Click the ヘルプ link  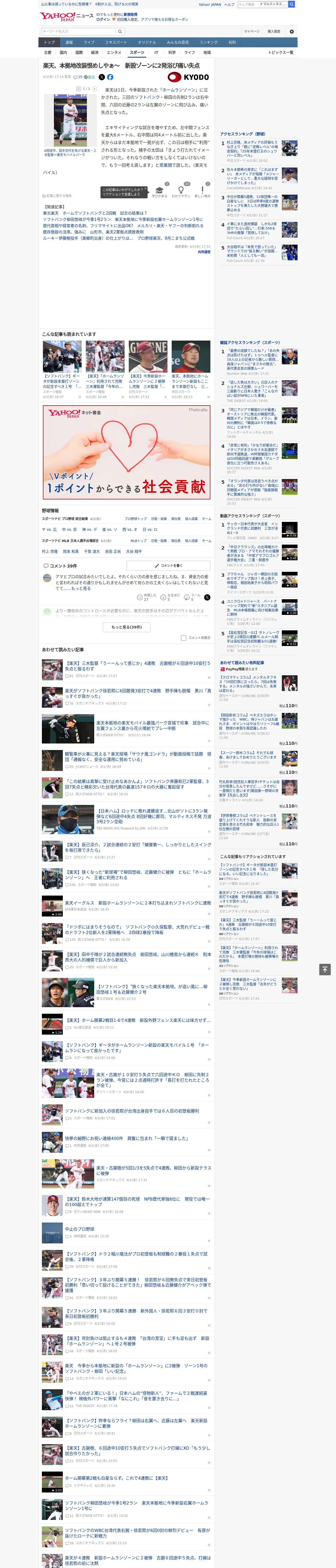[x=229, y=4]
